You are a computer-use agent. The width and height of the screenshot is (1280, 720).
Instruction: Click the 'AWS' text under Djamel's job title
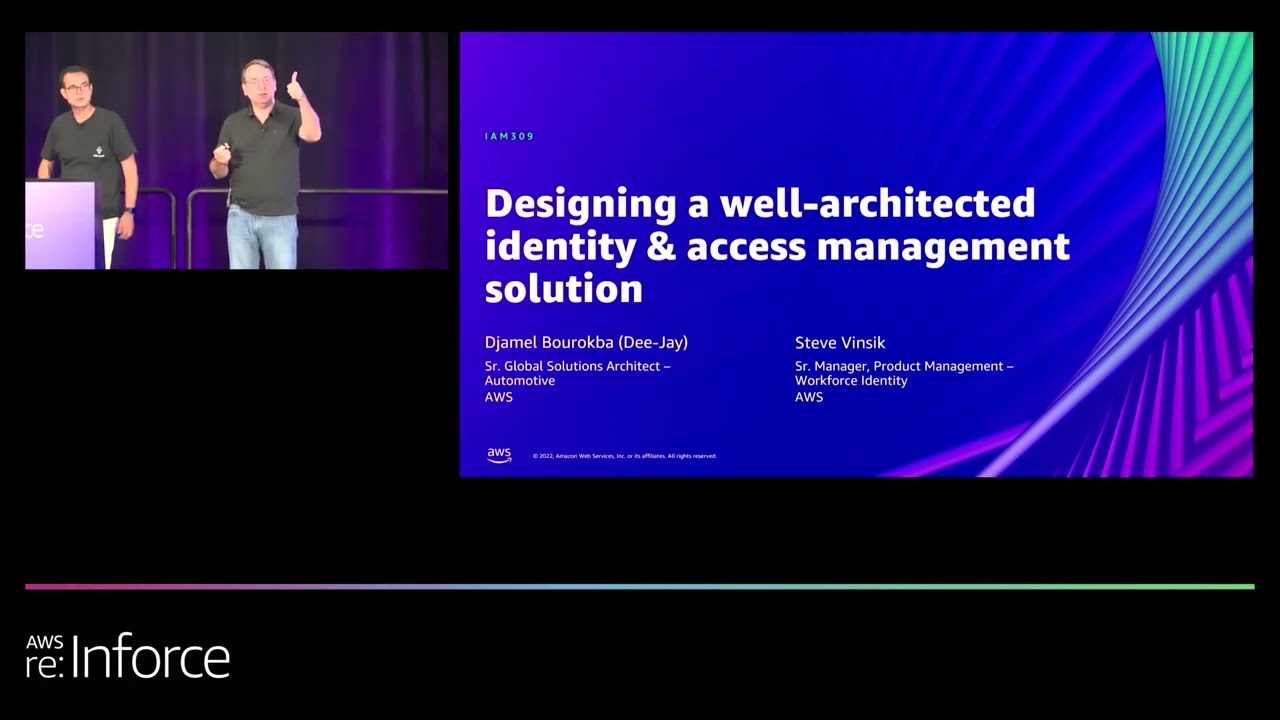click(498, 397)
